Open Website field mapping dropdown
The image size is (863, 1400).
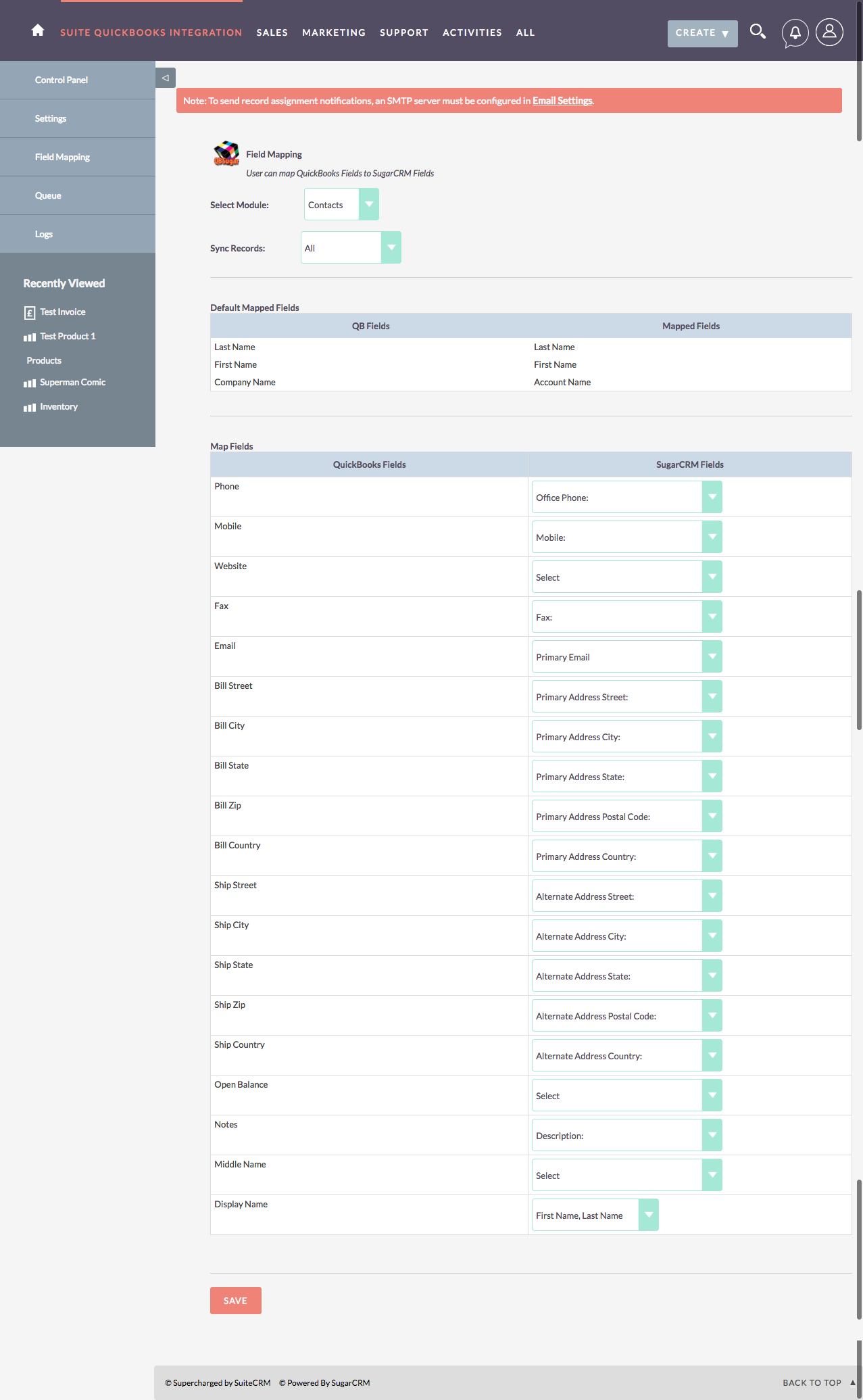(626, 577)
